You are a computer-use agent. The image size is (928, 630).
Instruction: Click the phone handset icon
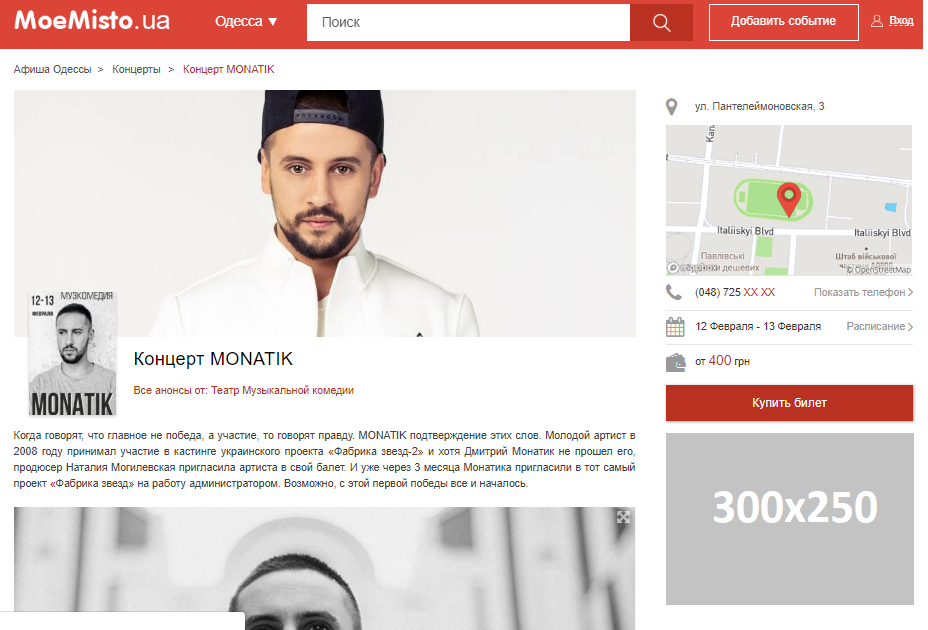click(674, 292)
